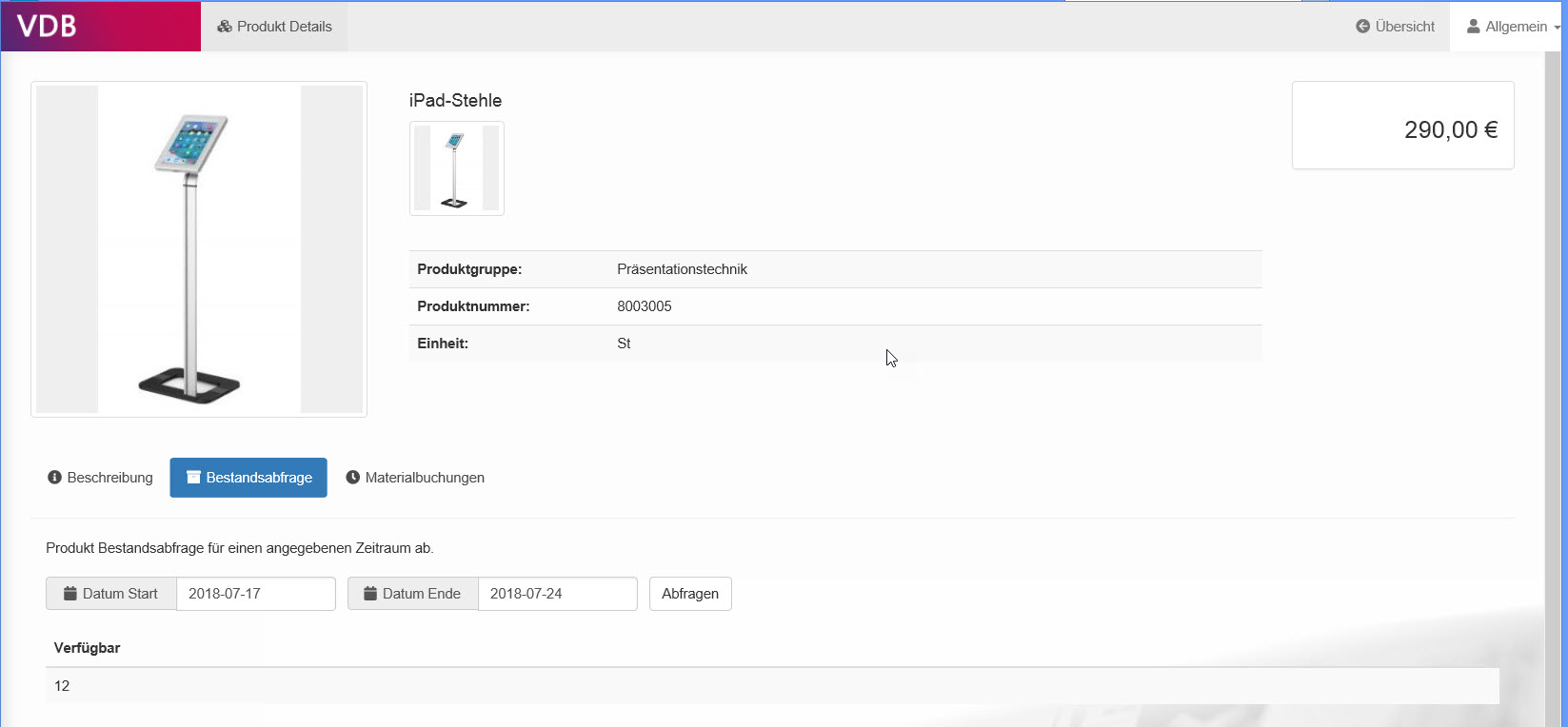Viewport: 1568px width, 727px height.
Task: Click the archive box icon on Bestandsabfrage
Action: (193, 478)
